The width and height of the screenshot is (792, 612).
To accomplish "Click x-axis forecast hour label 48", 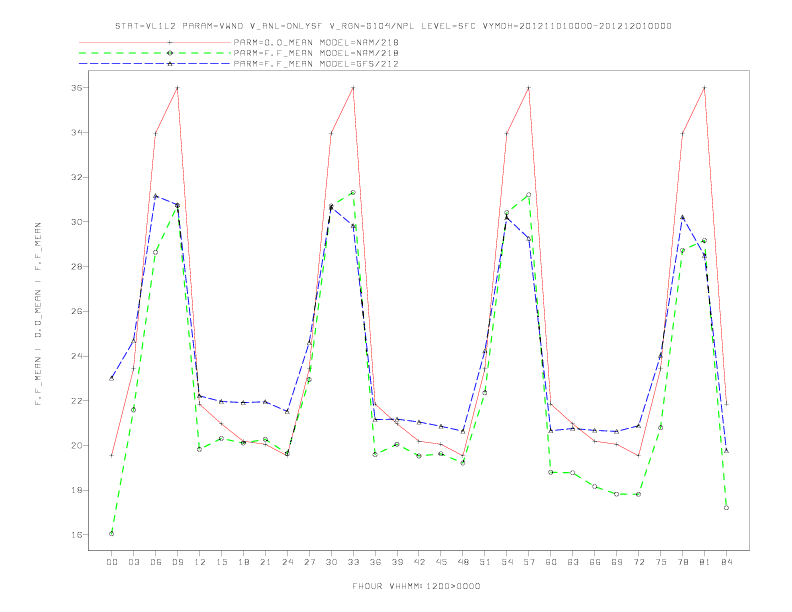I will point(463,562).
